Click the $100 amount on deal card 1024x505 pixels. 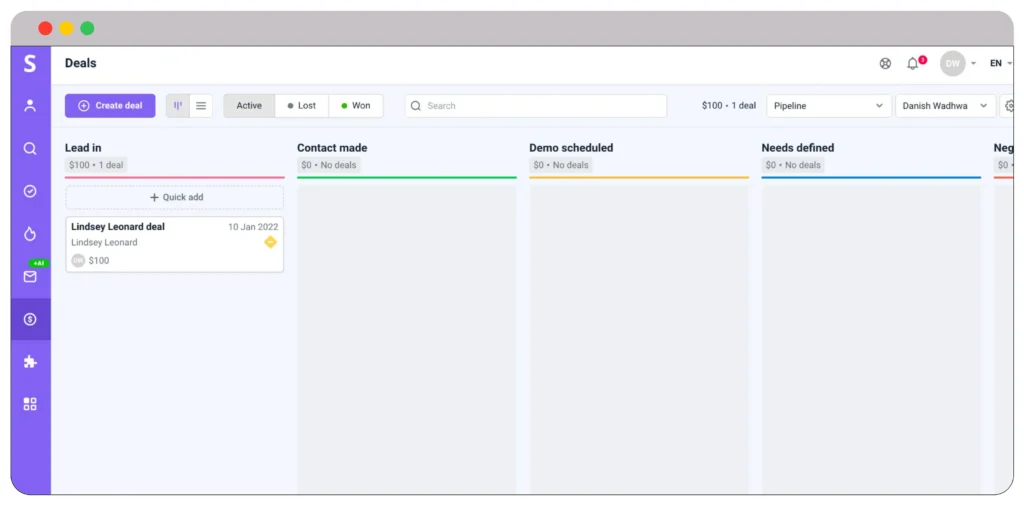(99, 261)
